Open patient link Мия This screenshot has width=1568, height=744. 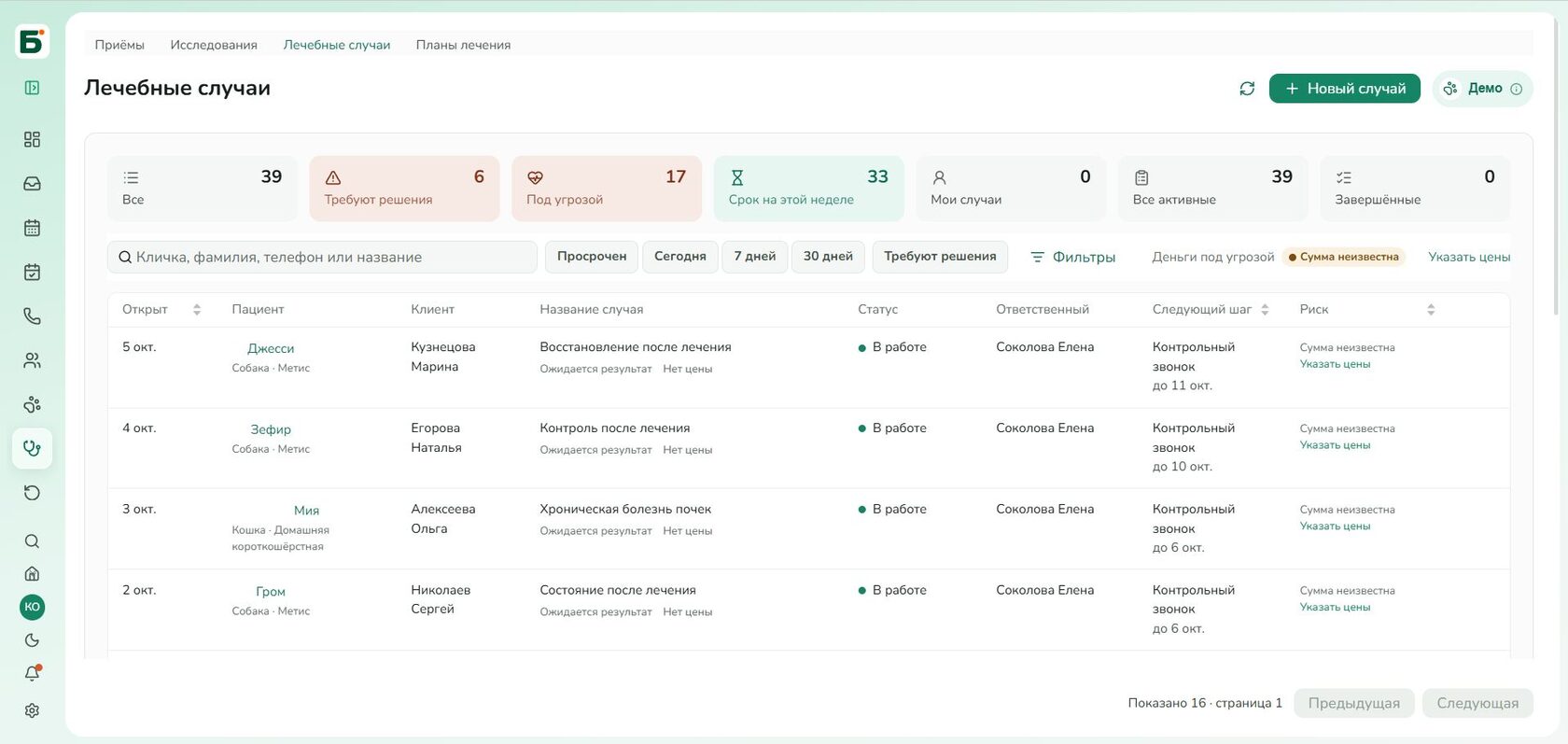(306, 511)
